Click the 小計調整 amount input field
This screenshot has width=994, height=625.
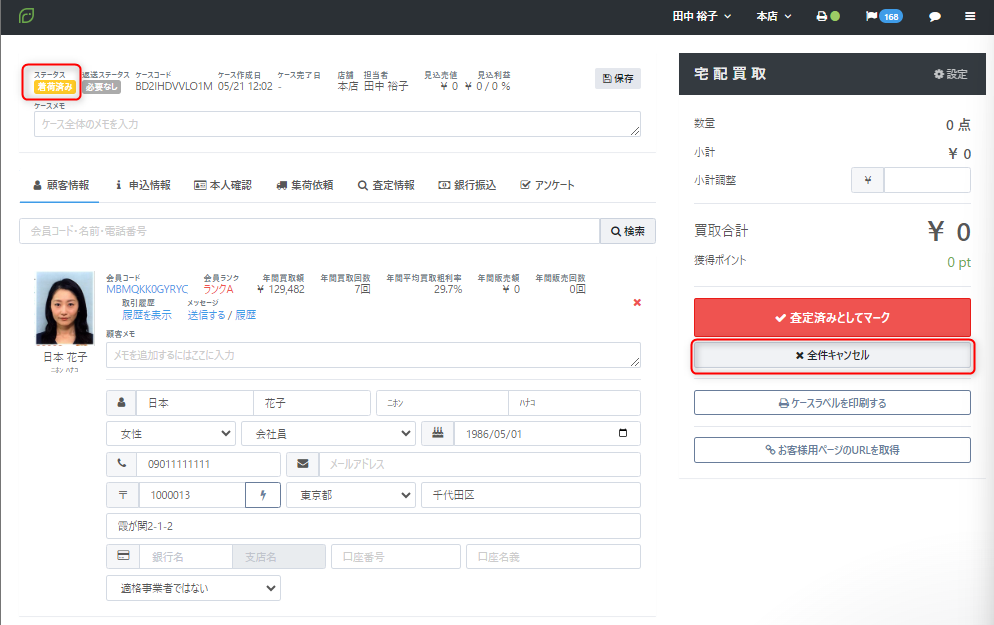(927, 180)
